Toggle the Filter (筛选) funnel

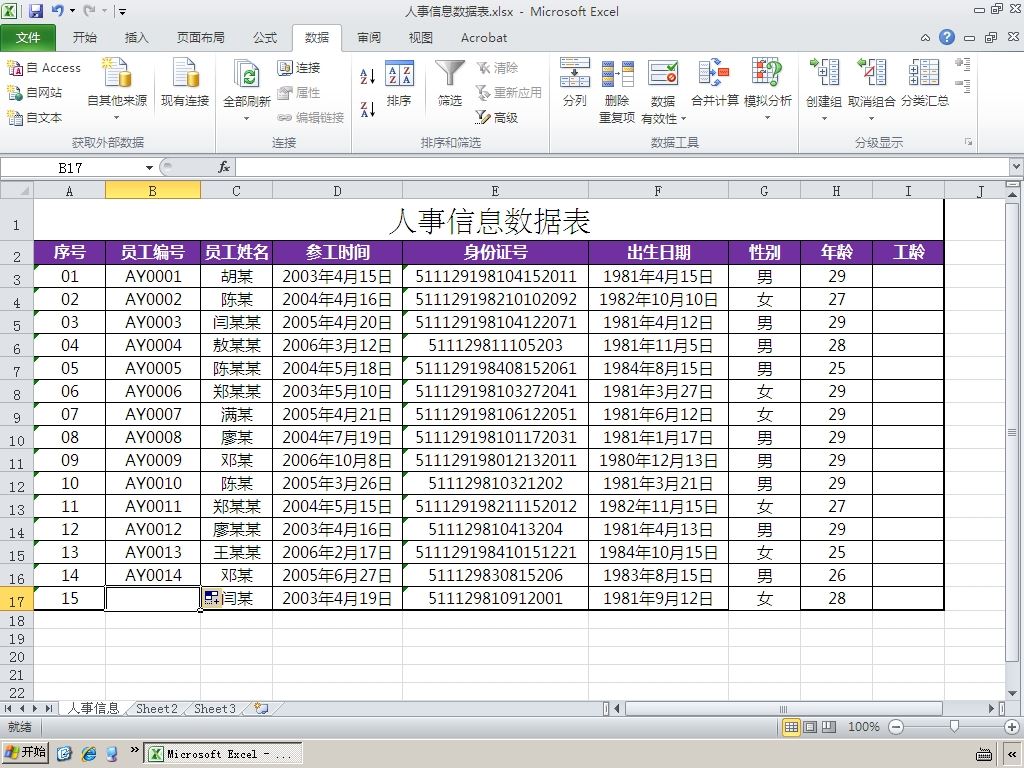click(450, 83)
